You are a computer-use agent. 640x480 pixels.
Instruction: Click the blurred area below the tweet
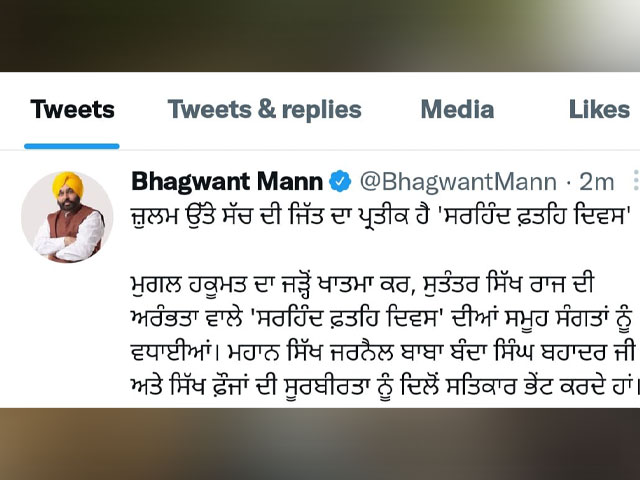pyautogui.click(x=320, y=444)
